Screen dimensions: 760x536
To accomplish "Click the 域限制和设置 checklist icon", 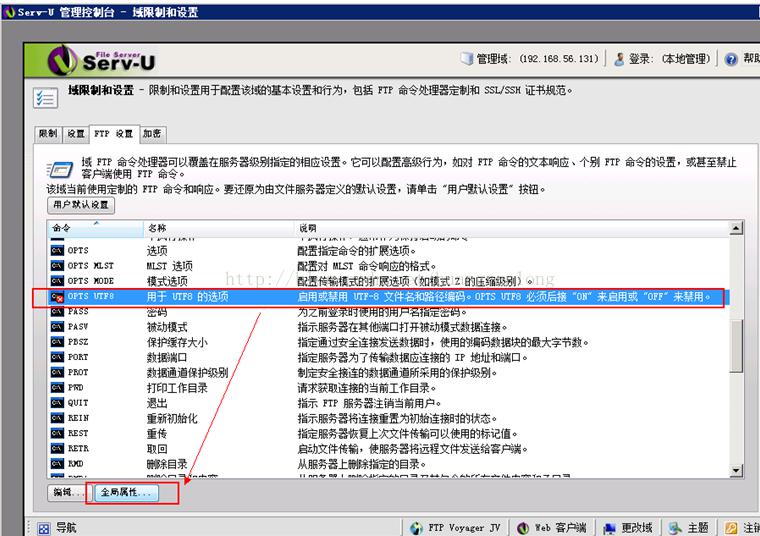I will (46, 98).
